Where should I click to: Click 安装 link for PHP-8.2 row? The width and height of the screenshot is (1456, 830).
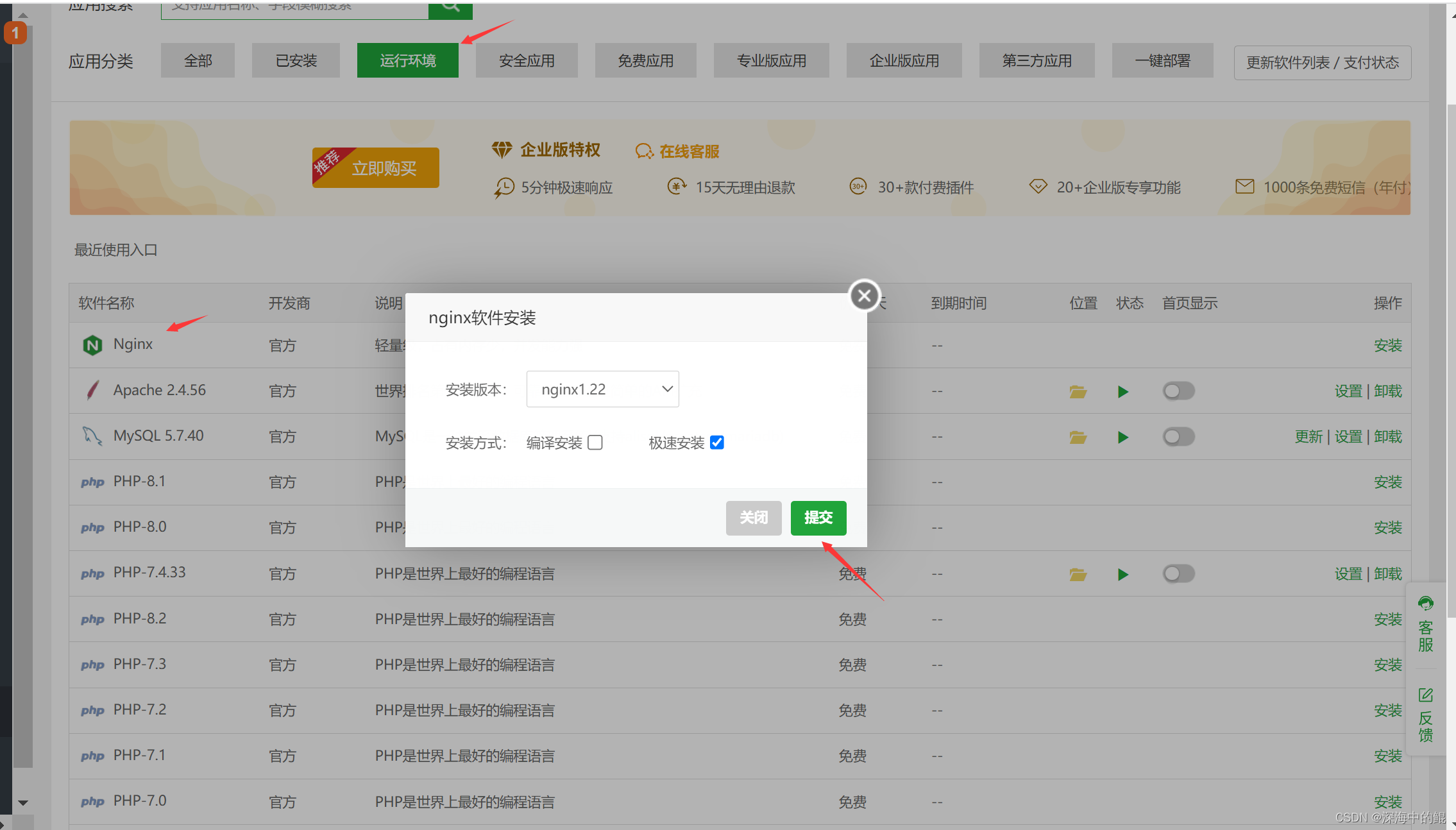point(1388,620)
